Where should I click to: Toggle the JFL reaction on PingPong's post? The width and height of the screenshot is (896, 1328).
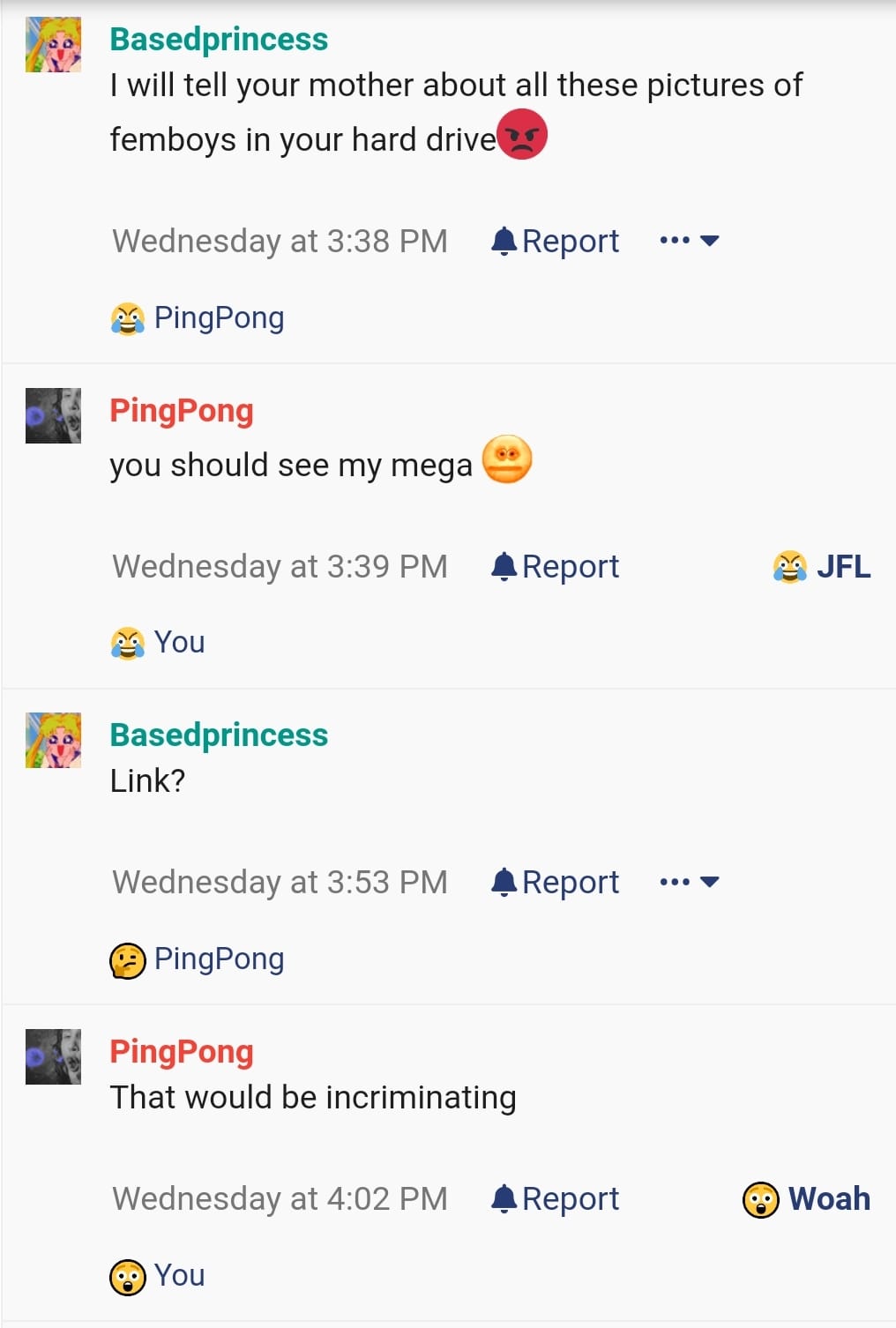coord(821,566)
